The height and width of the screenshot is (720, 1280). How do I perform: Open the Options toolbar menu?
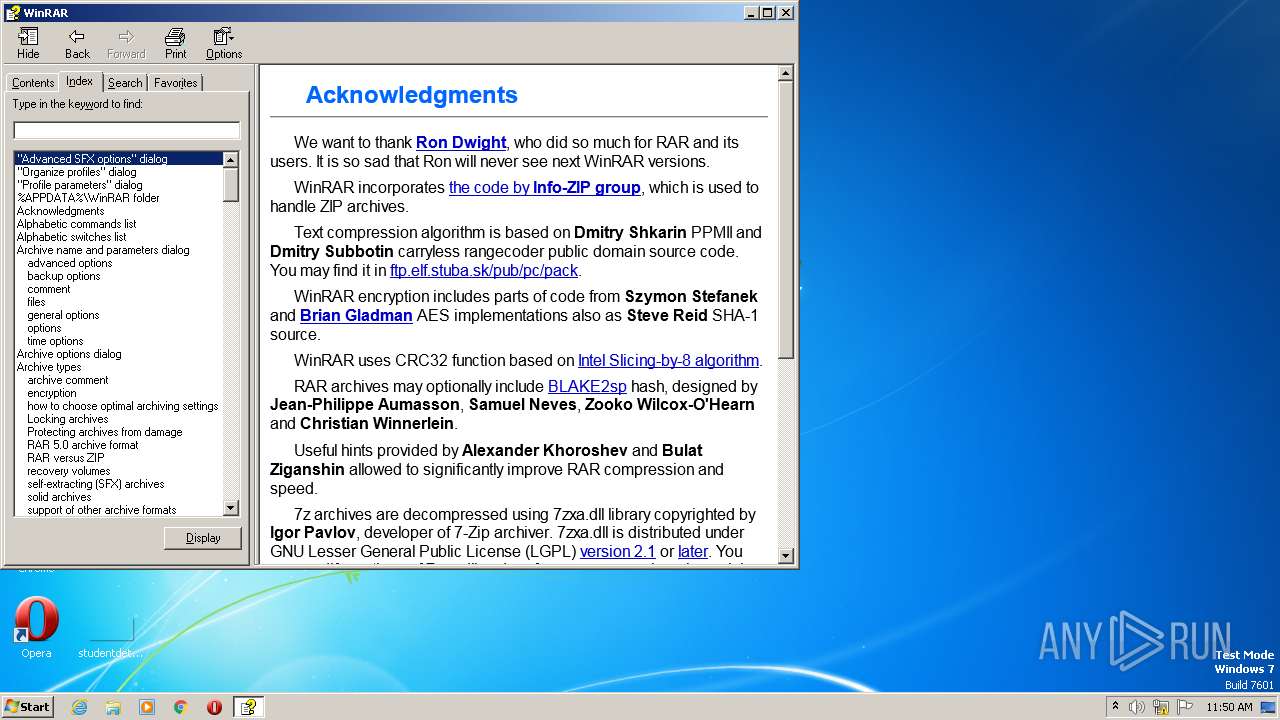224,44
